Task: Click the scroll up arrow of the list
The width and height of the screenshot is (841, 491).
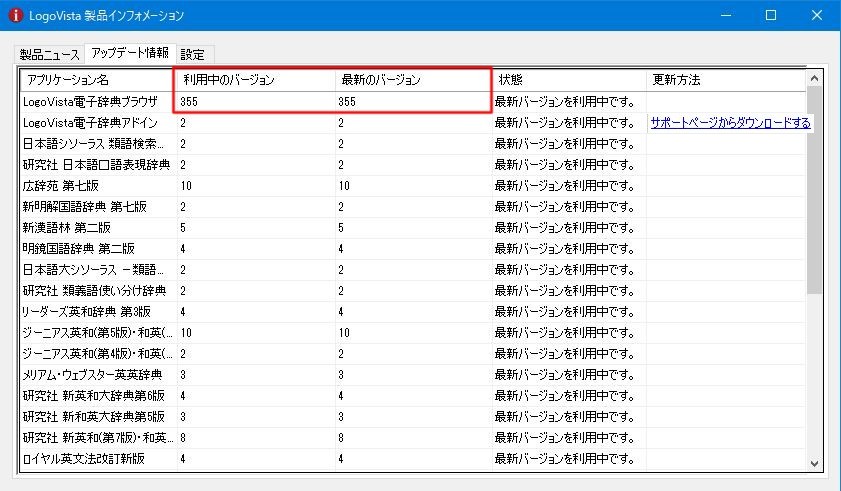Action: (814, 78)
